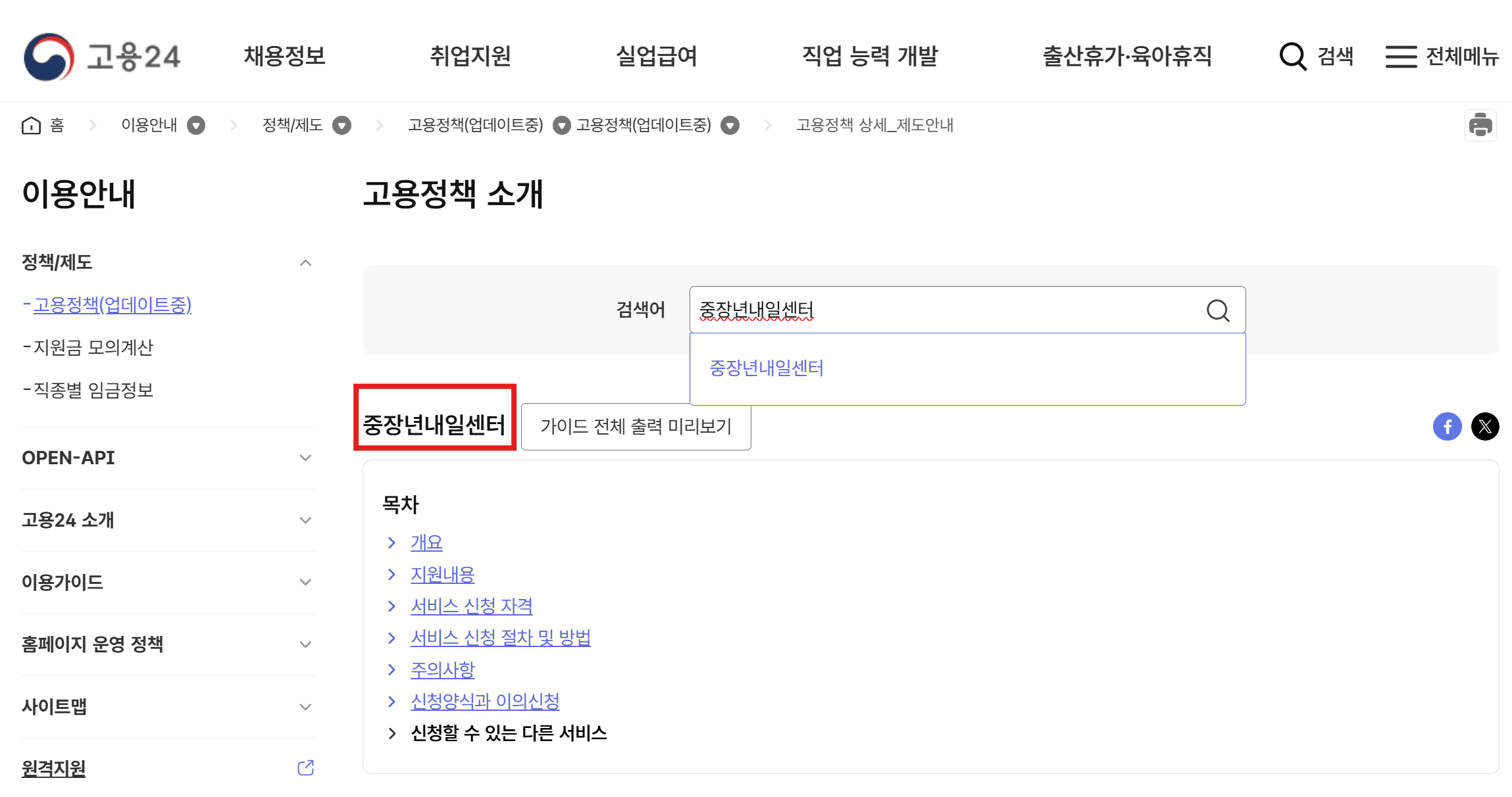
Task: Expand the 이용가이드 sidebar section
Action: 305,582
